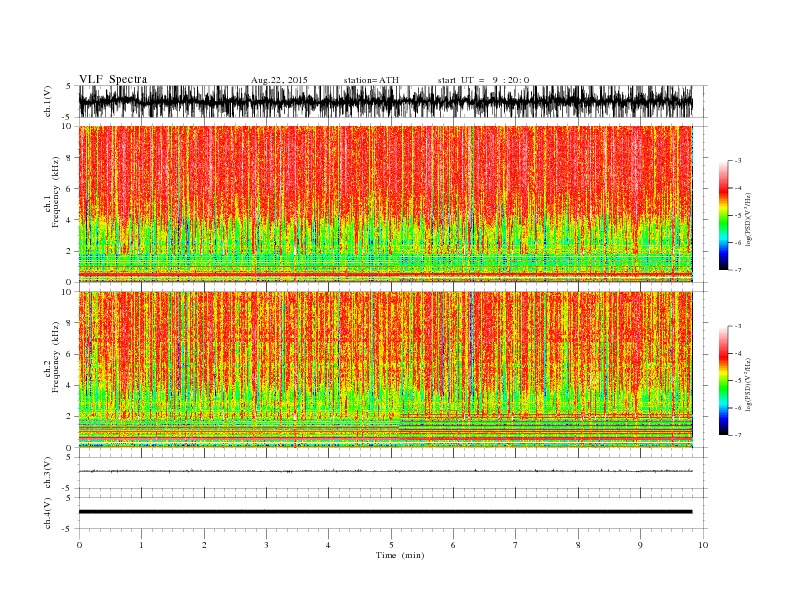Click the "2" kHz tick of the ch.2 spectrogram
This screenshot has width=792, height=612.
point(70,417)
